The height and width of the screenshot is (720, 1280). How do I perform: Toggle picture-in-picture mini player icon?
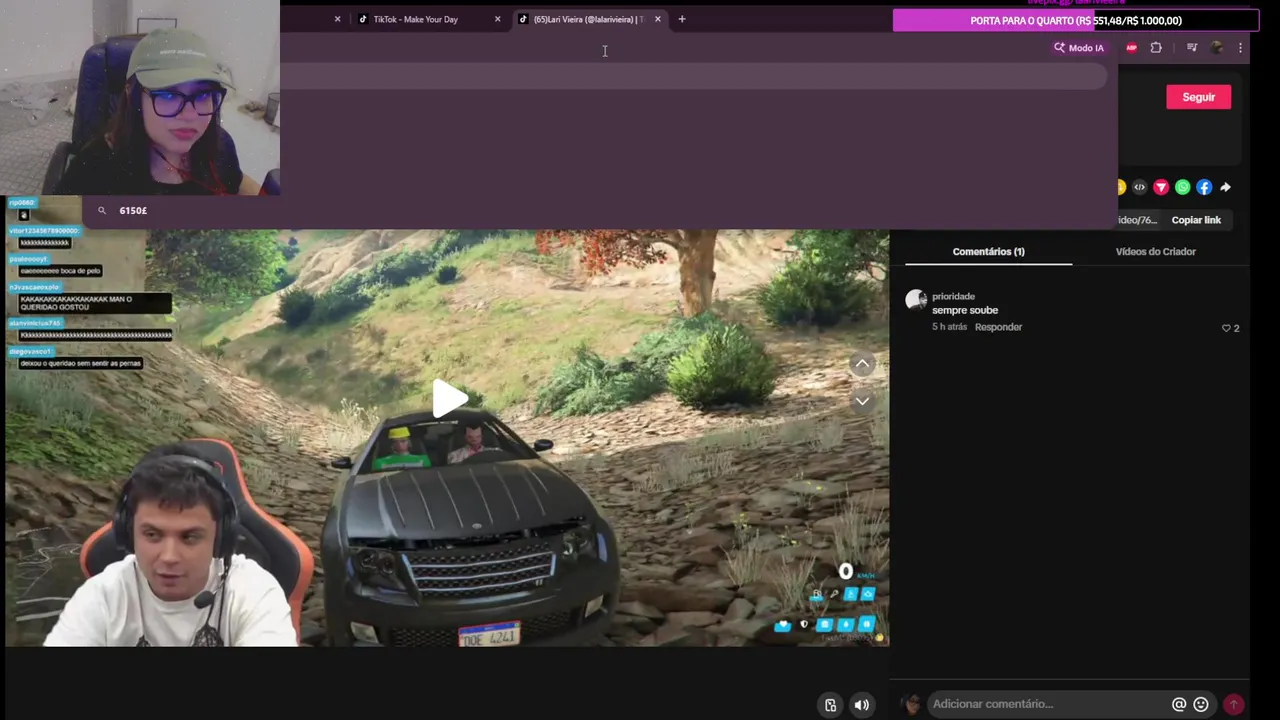(x=830, y=705)
